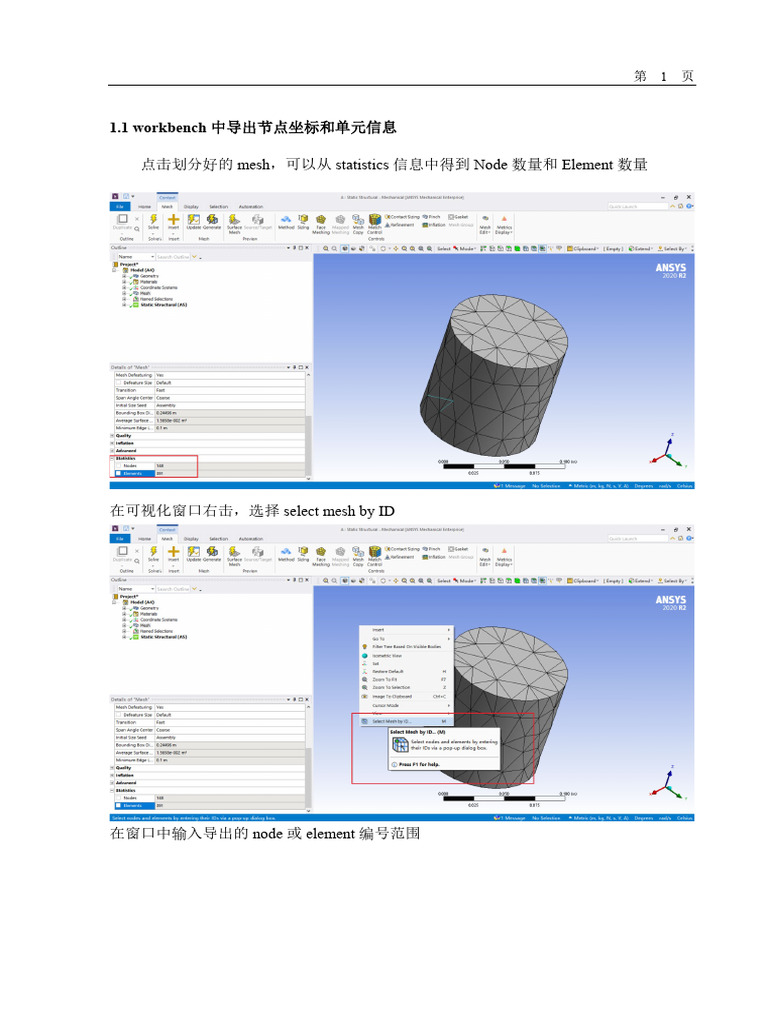The height and width of the screenshot is (1024, 768).
Task: Click the Update icon in the second screenshot
Action: coord(194,553)
